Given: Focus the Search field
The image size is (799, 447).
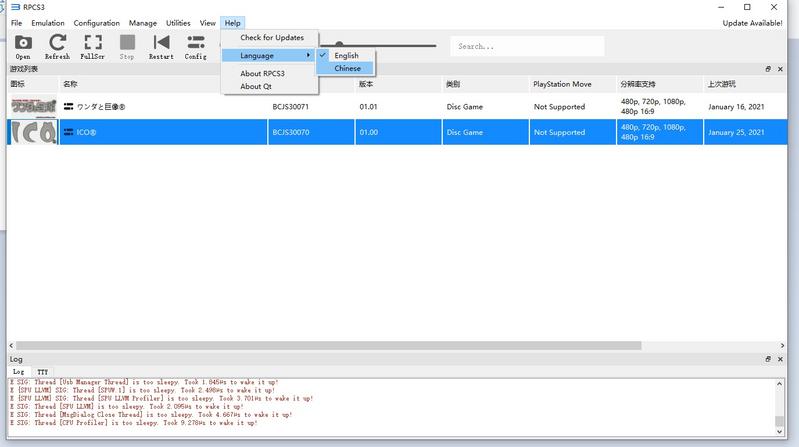Looking at the screenshot, I should (527, 46).
